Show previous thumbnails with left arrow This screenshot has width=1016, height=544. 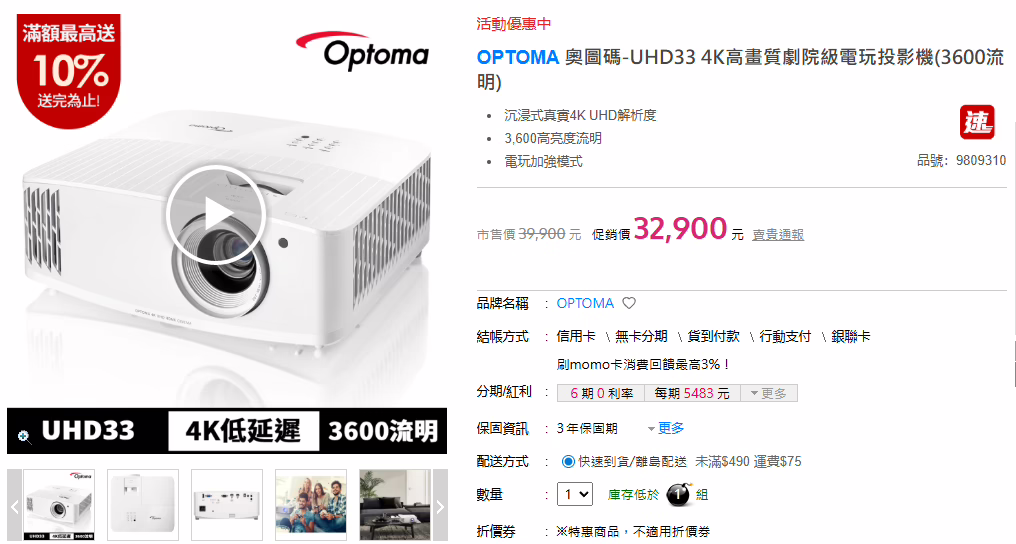(x=14, y=506)
